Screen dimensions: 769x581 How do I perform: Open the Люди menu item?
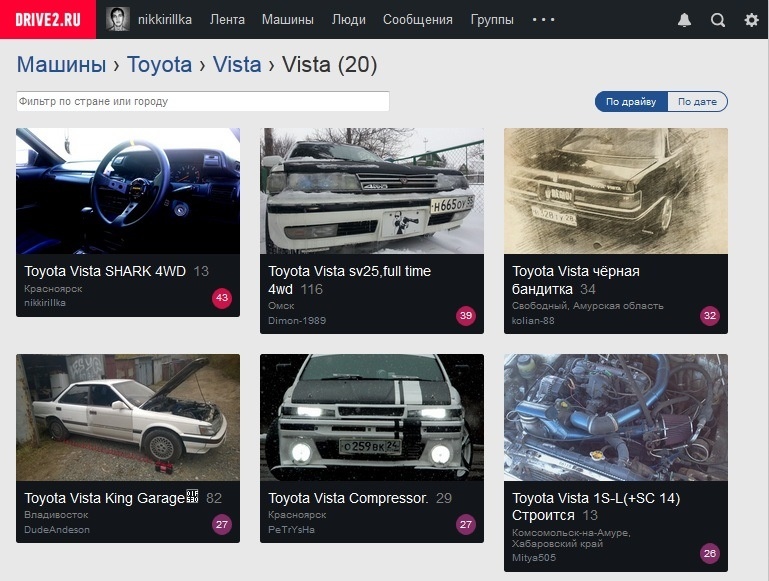tap(348, 20)
